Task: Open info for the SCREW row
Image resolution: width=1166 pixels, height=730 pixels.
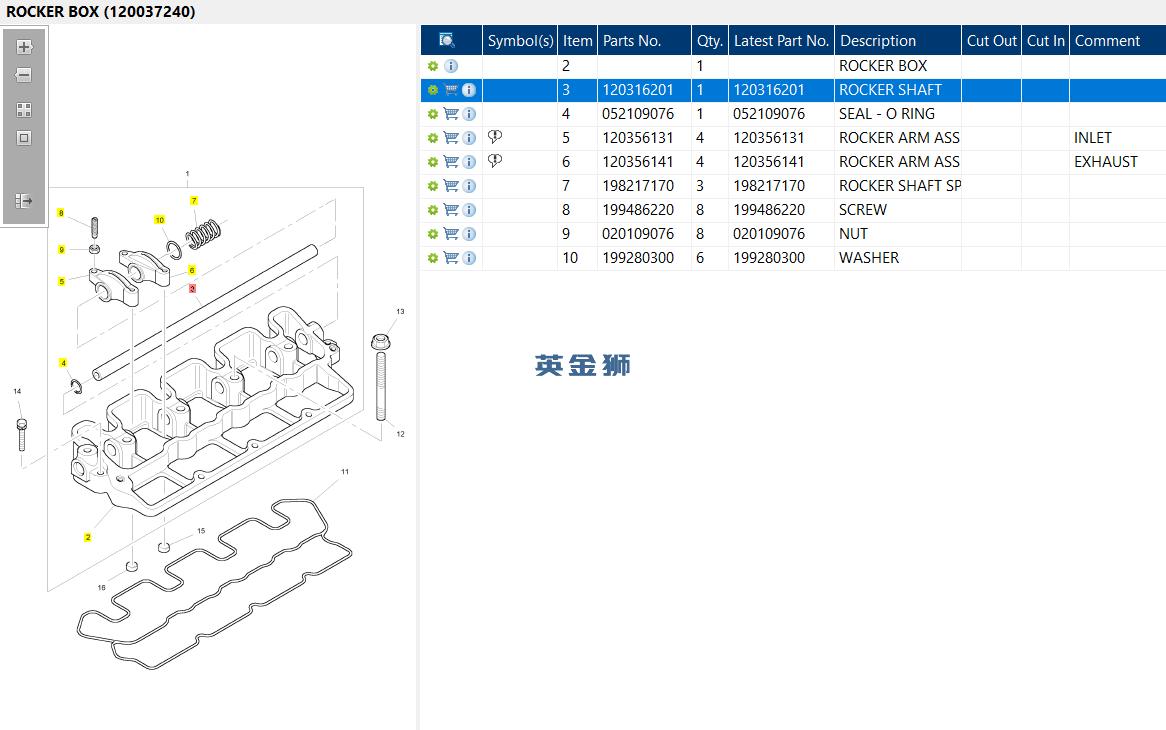Action: pos(469,210)
